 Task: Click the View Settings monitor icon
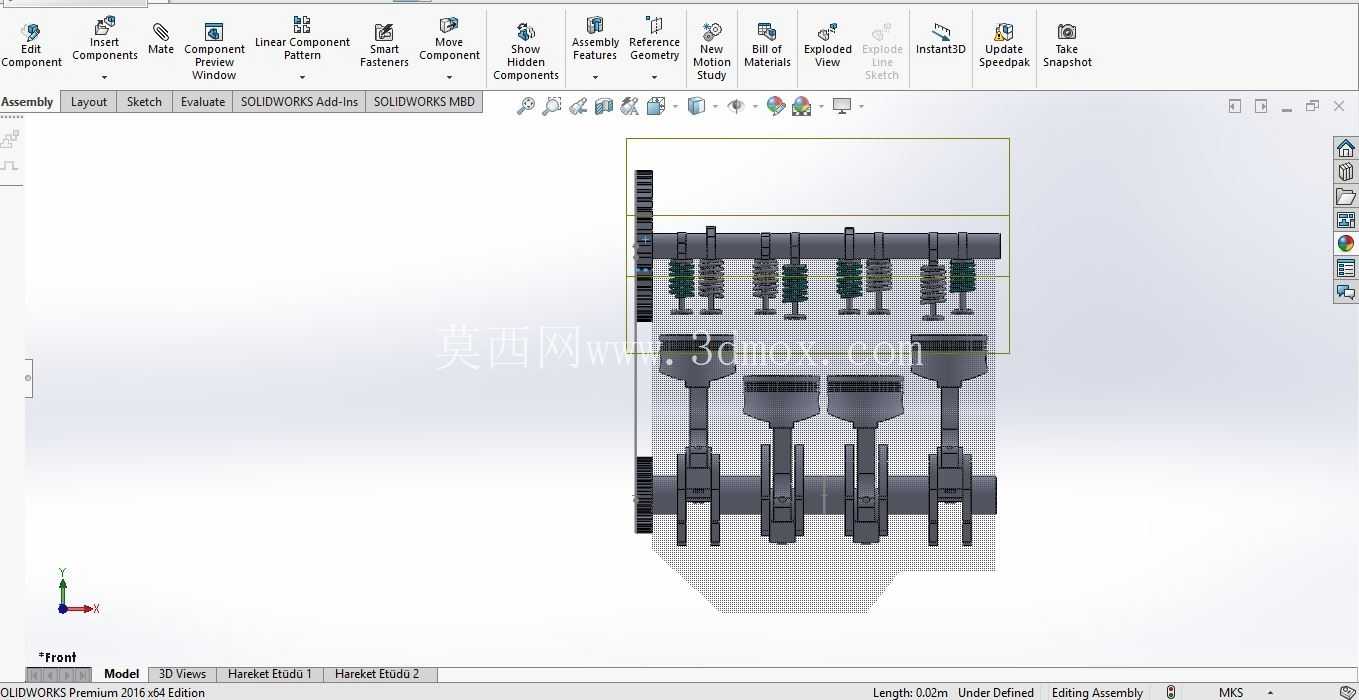842,106
